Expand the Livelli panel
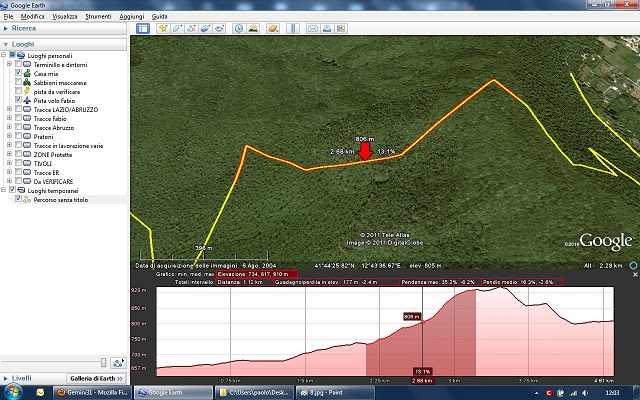640x400 pixels. tap(6, 378)
